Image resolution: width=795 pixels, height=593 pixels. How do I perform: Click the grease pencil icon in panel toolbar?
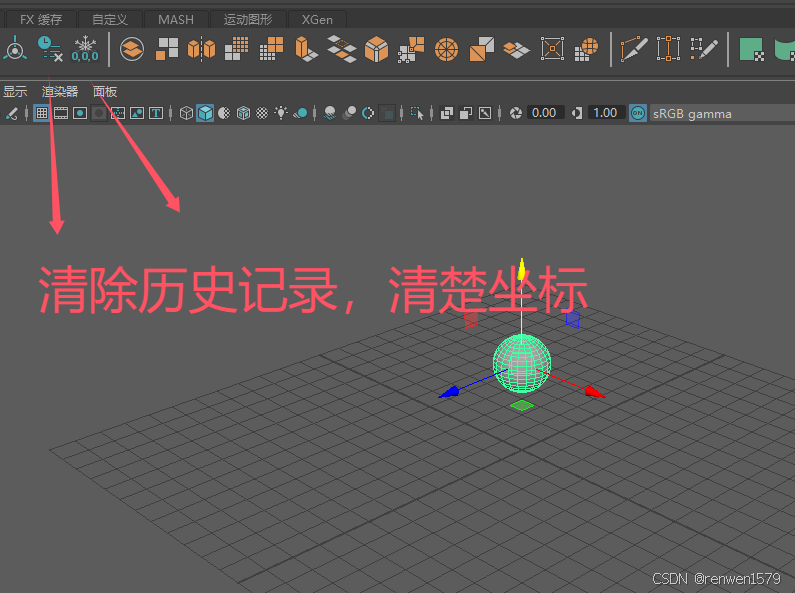click(x=12, y=113)
